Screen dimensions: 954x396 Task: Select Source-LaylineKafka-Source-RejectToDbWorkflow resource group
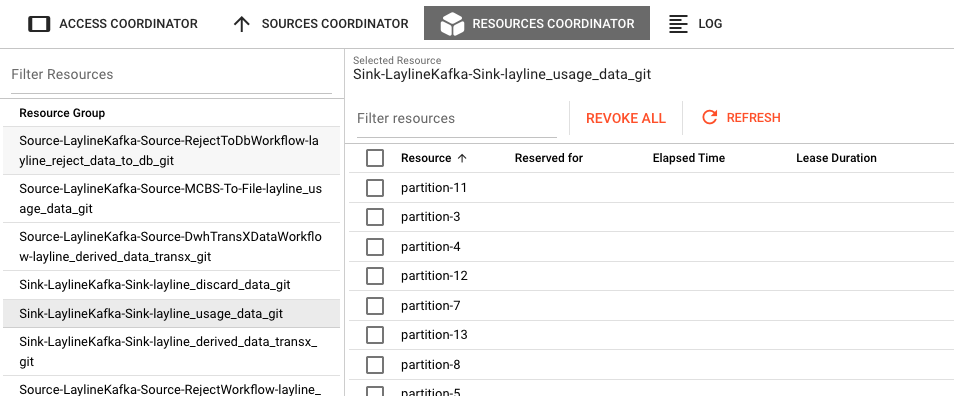coord(171,151)
